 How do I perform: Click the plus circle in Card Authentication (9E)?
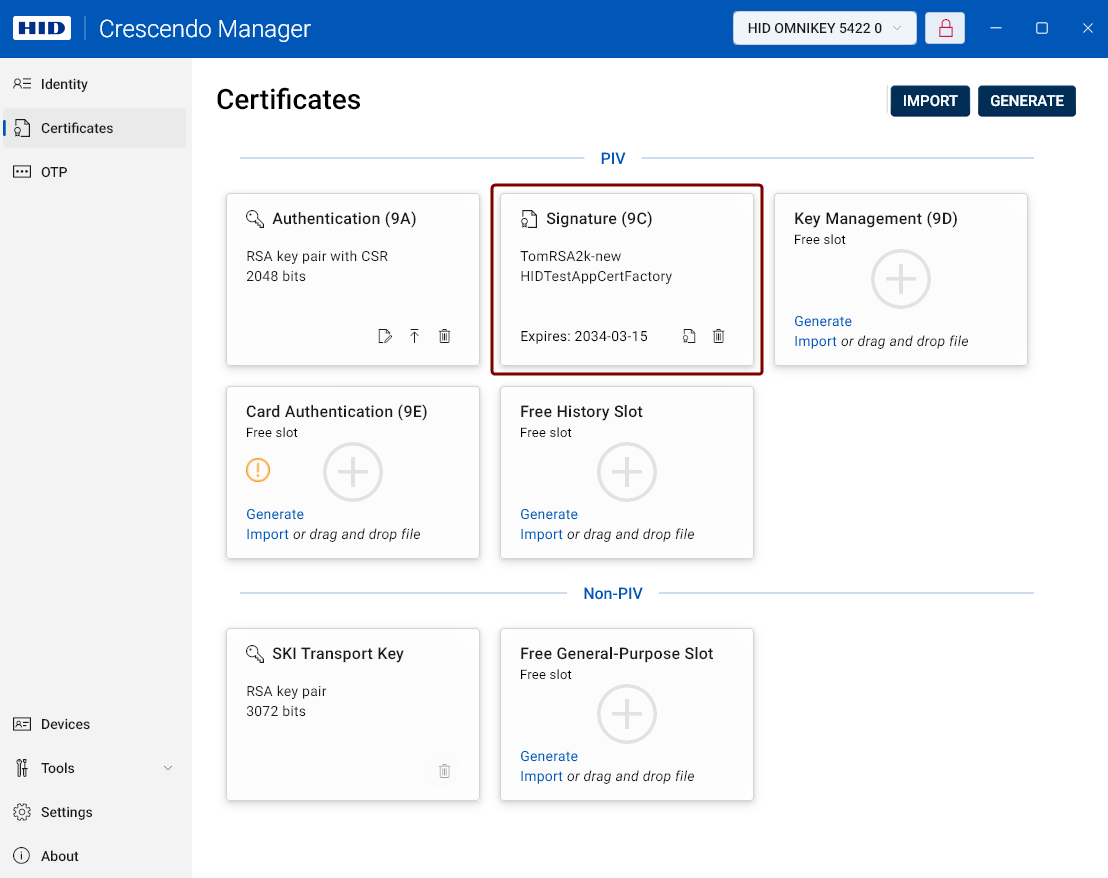tap(353, 472)
